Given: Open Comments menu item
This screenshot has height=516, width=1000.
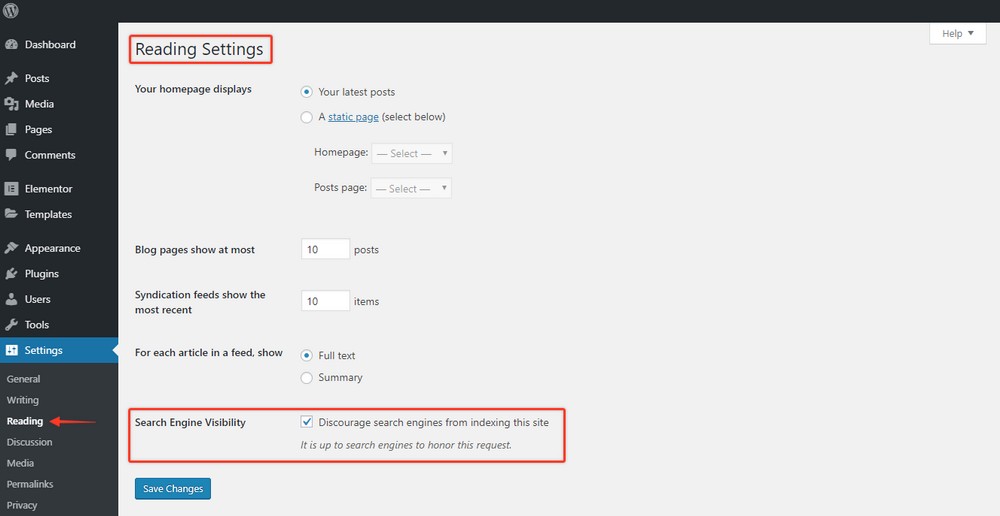Looking at the screenshot, I should 50,155.
